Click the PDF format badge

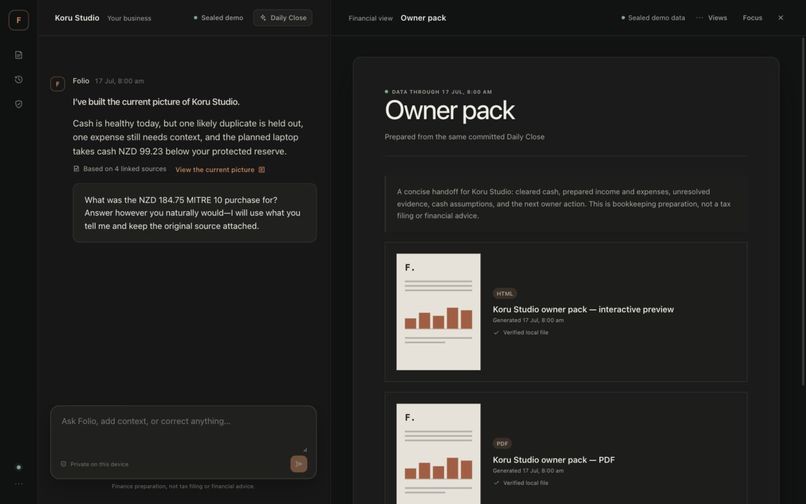502,443
